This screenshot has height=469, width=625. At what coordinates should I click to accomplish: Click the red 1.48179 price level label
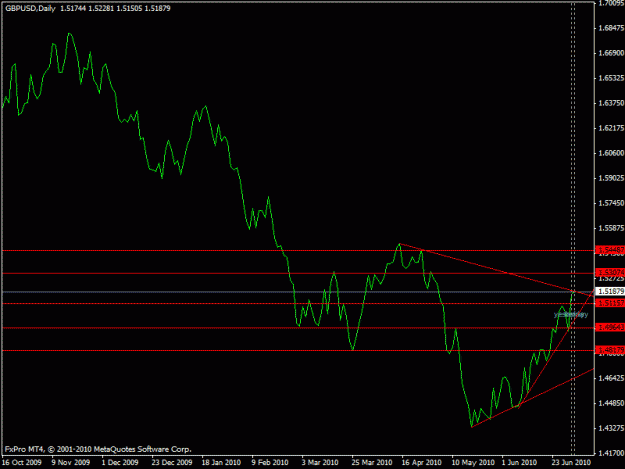pos(609,350)
